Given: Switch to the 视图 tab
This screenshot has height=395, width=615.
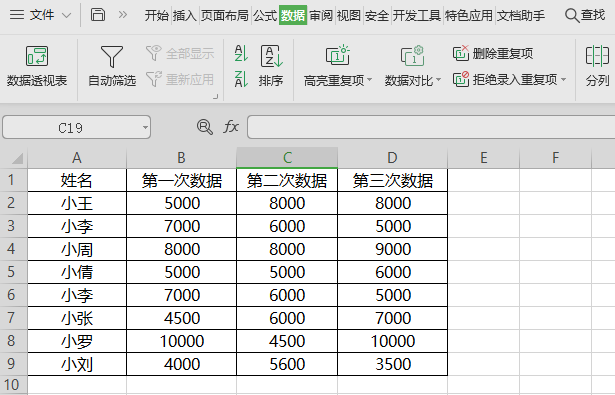Looking at the screenshot, I should pyautogui.click(x=349, y=15).
